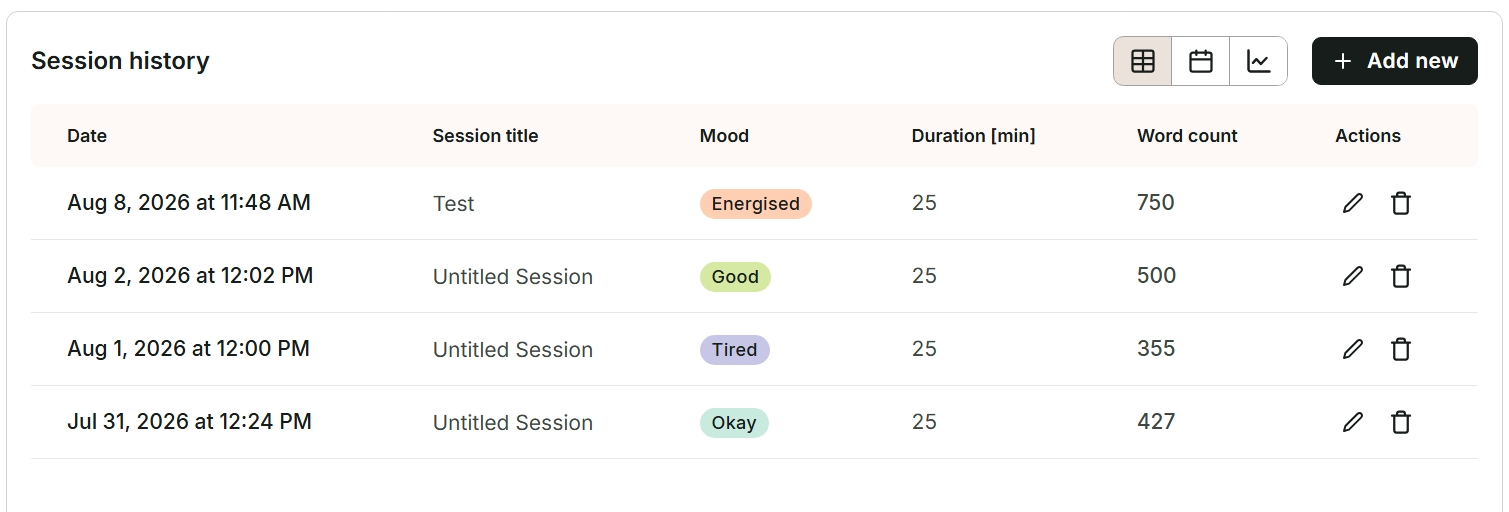Delete the Aug 2 session
Image resolution: width=1509 pixels, height=512 pixels.
[1401, 276]
